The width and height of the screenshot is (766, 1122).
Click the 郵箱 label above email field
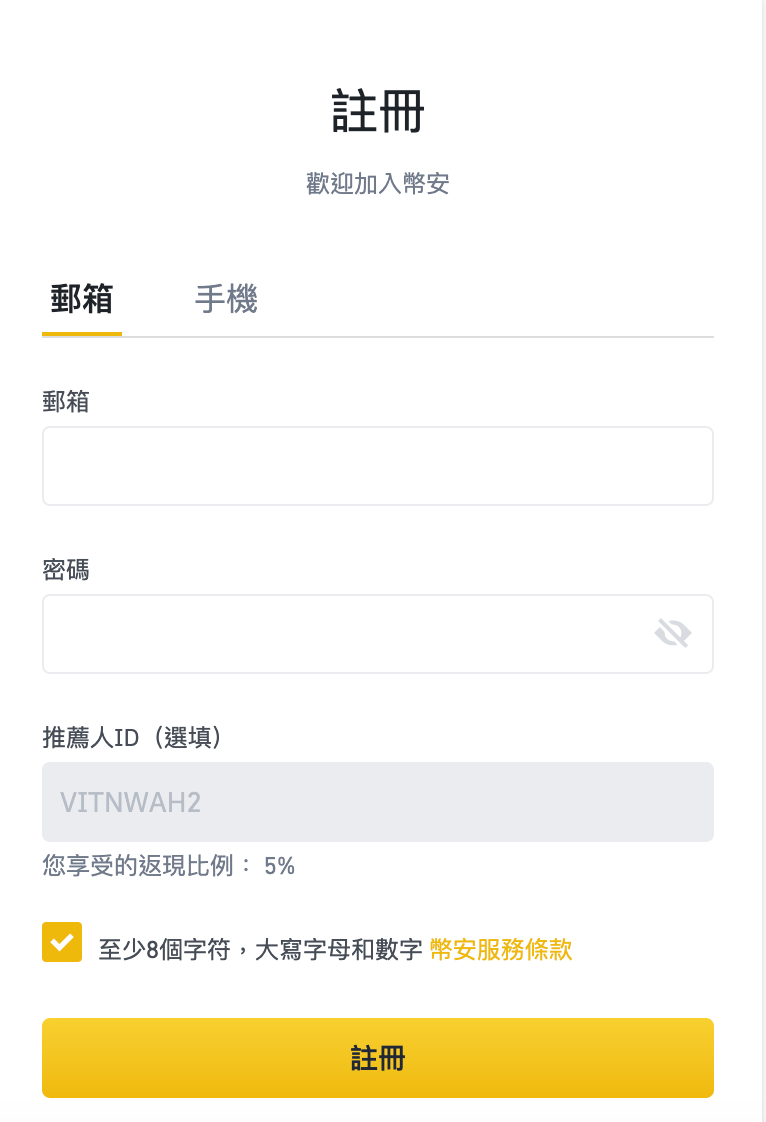66,401
